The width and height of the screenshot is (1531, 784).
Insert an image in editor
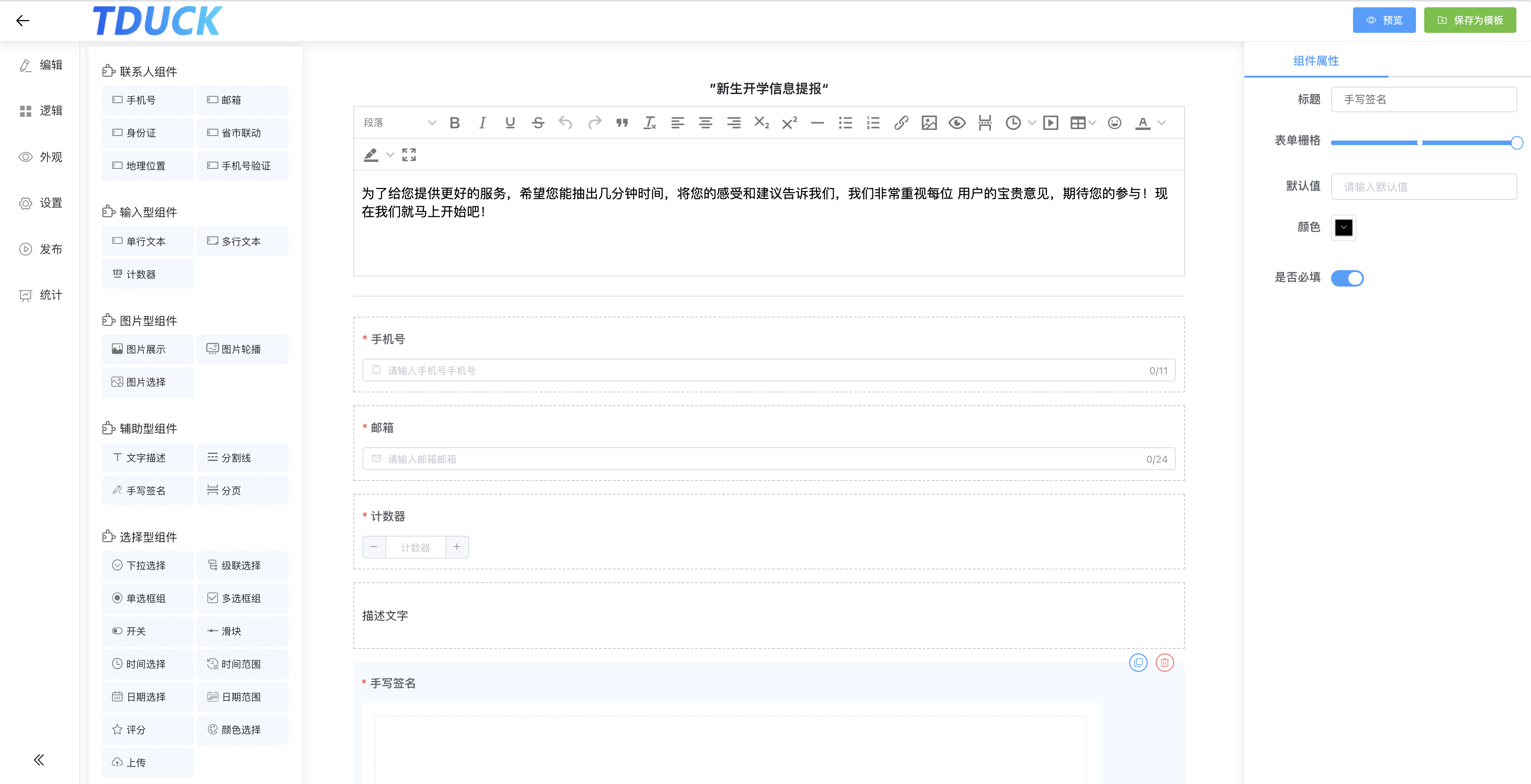pyautogui.click(x=929, y=123)
